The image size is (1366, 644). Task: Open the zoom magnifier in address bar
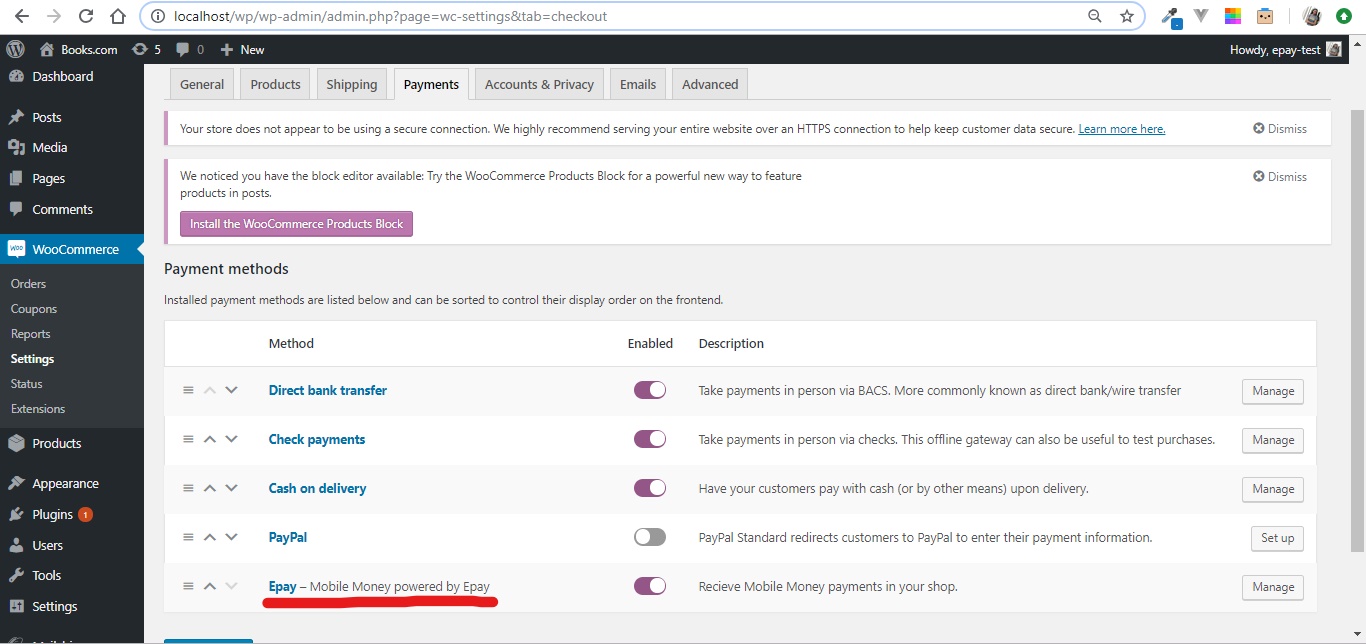click(x=1095, y=16)
